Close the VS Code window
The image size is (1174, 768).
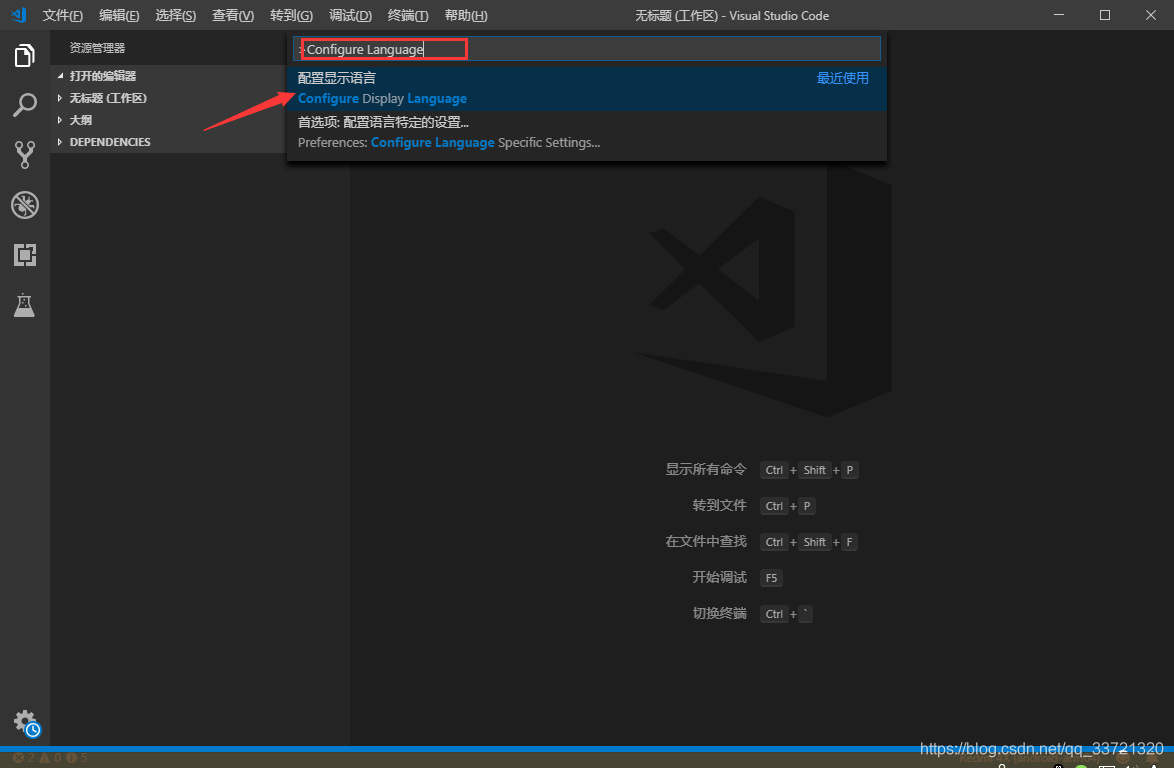point(1151,15)
